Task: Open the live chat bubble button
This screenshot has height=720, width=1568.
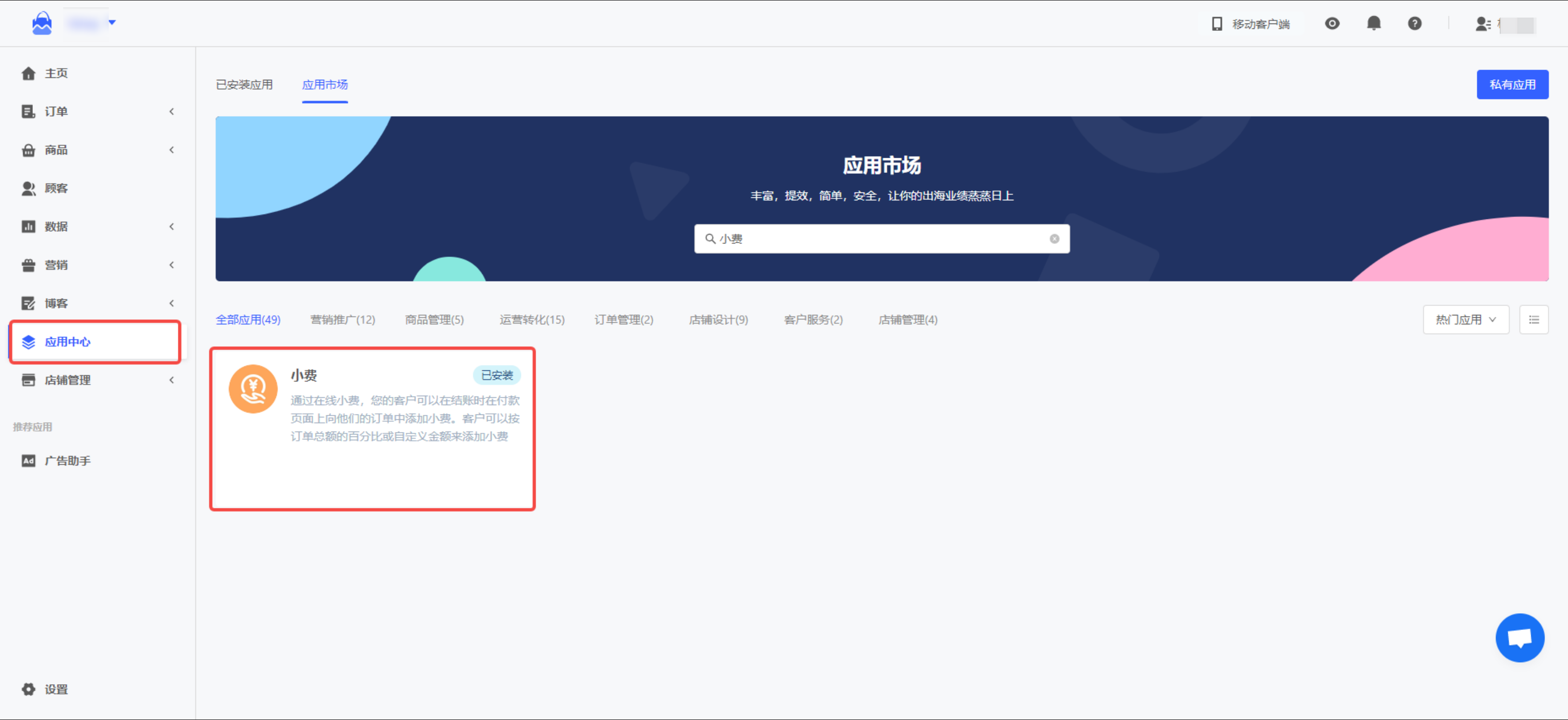Action: 1519,637
